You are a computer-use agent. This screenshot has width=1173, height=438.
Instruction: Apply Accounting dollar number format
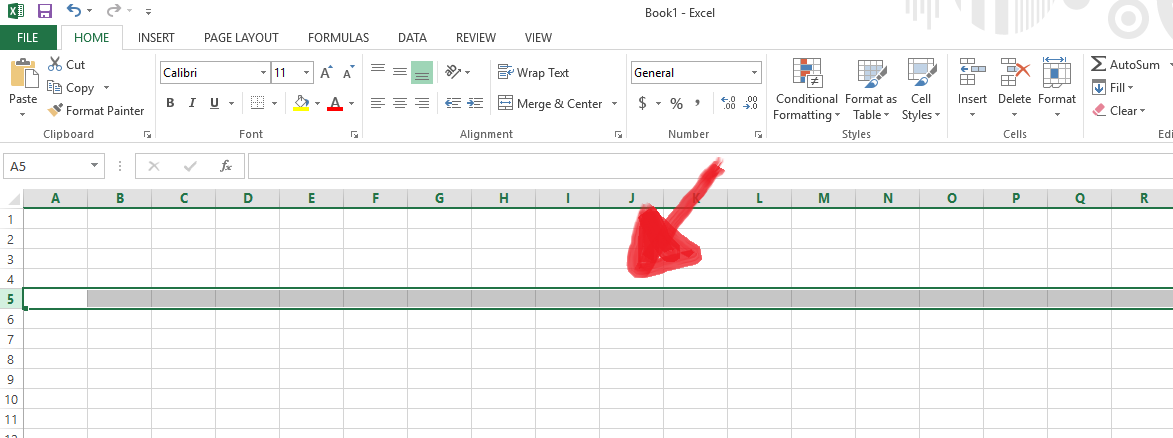643,103
